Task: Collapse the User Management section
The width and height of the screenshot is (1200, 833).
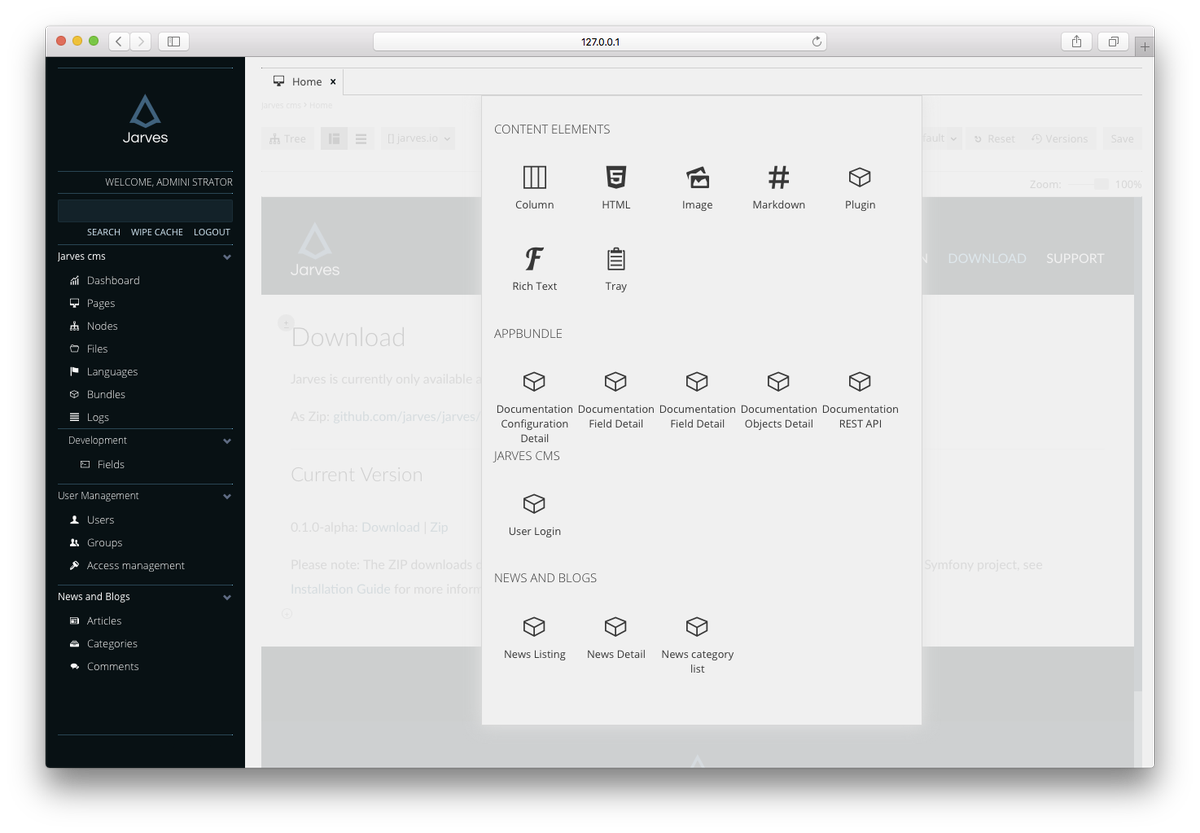Action: pyautogui.click(x=227, y=496)
